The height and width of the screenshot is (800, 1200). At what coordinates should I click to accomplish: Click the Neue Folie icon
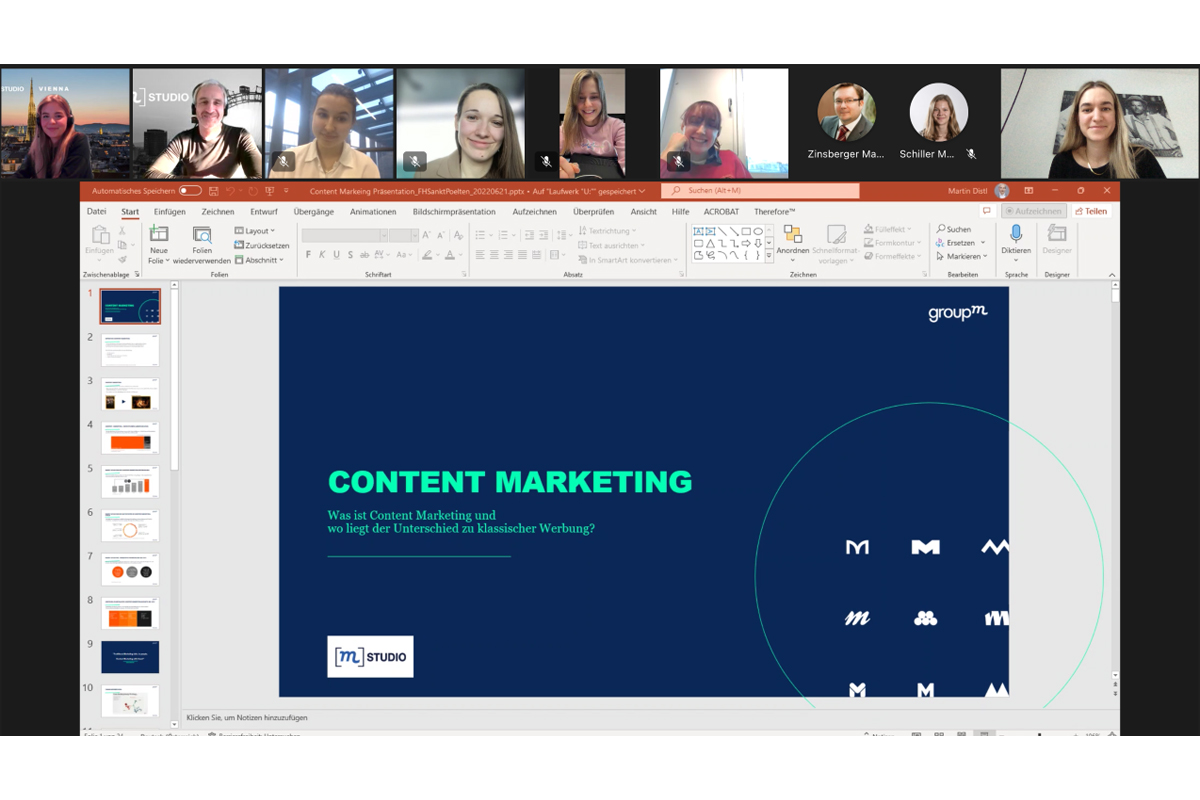[x=158, y=235]
